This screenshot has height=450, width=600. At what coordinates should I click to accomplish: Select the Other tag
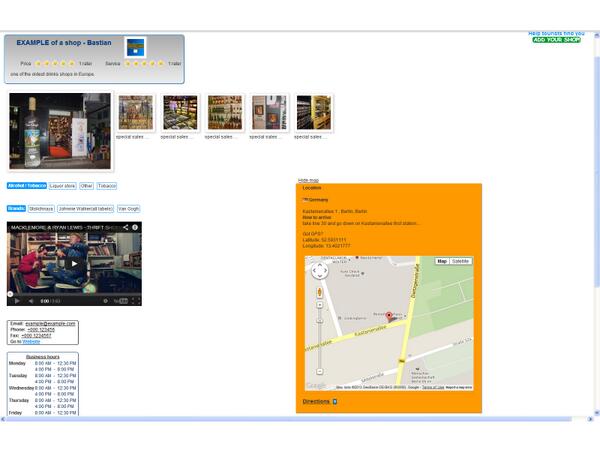(x=86, y=186)
